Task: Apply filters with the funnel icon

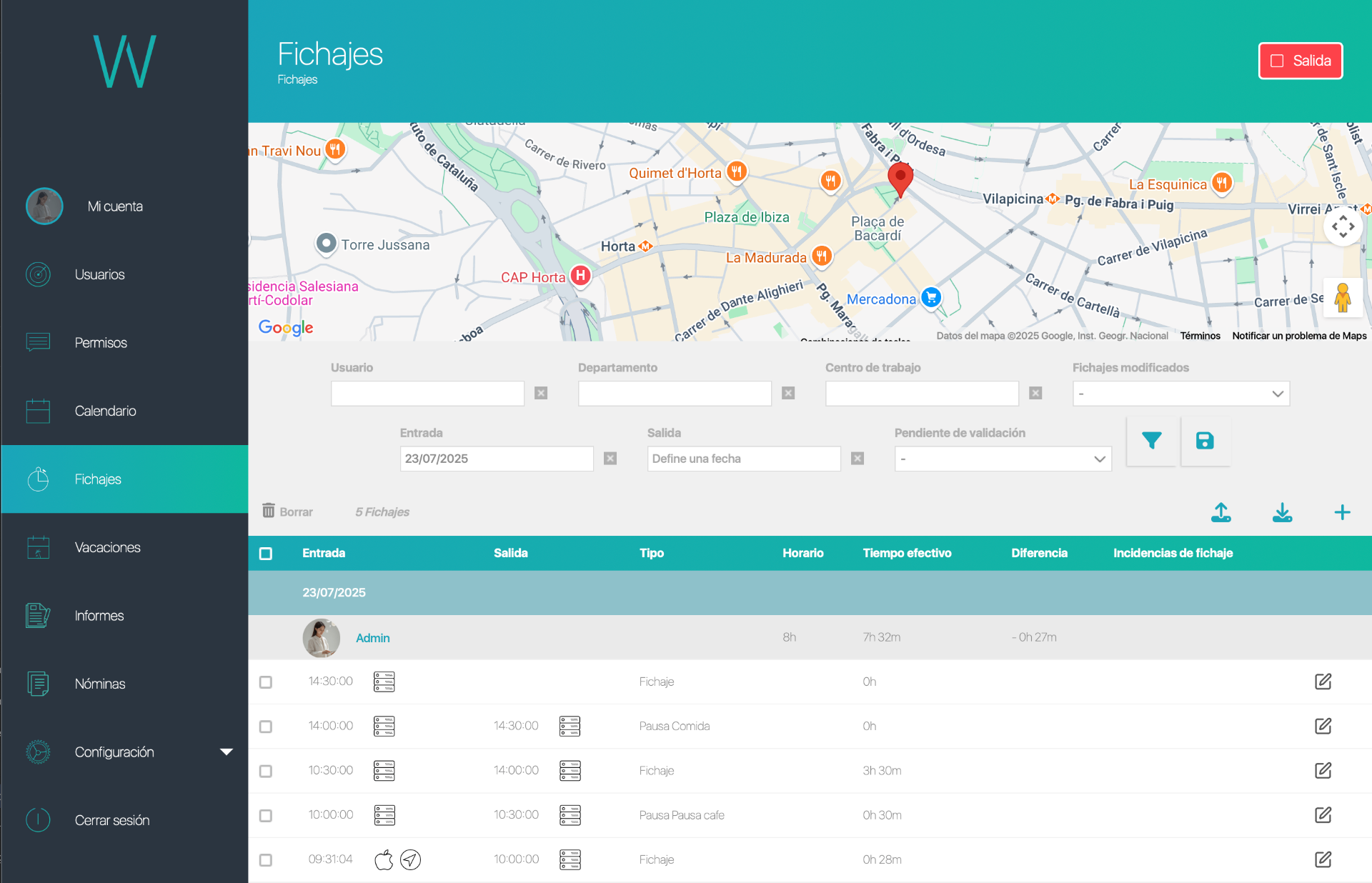Action: 1150,441
